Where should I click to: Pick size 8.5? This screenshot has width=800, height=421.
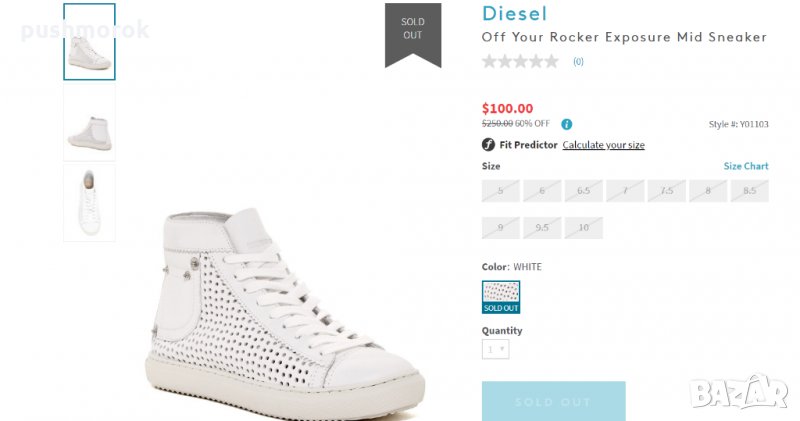tap(749, 190)
